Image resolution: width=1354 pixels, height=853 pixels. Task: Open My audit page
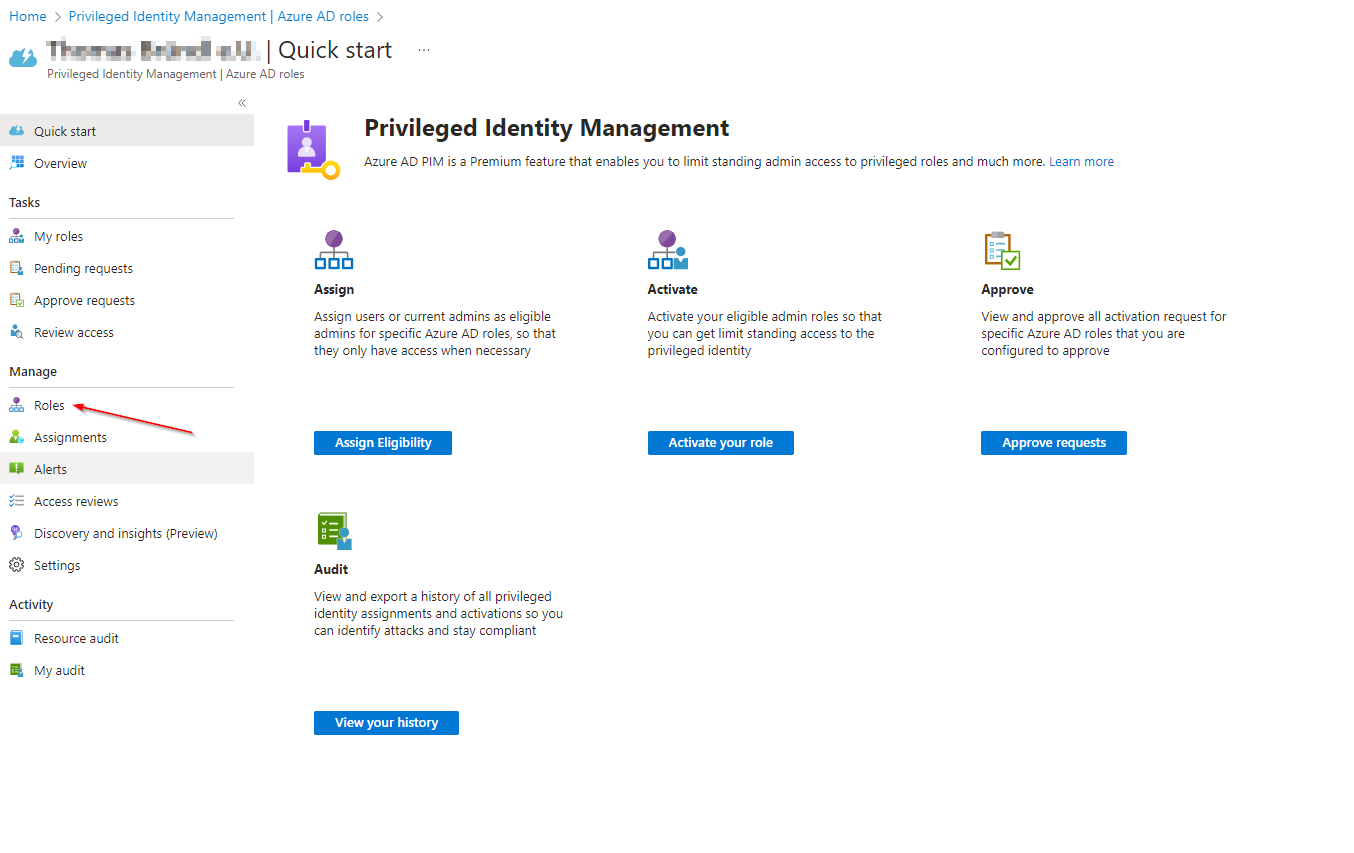(127, 670)
